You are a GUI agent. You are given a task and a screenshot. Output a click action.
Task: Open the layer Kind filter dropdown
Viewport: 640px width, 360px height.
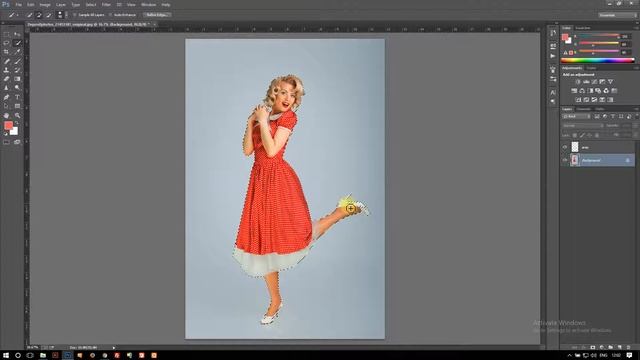(x=576, y=117)
